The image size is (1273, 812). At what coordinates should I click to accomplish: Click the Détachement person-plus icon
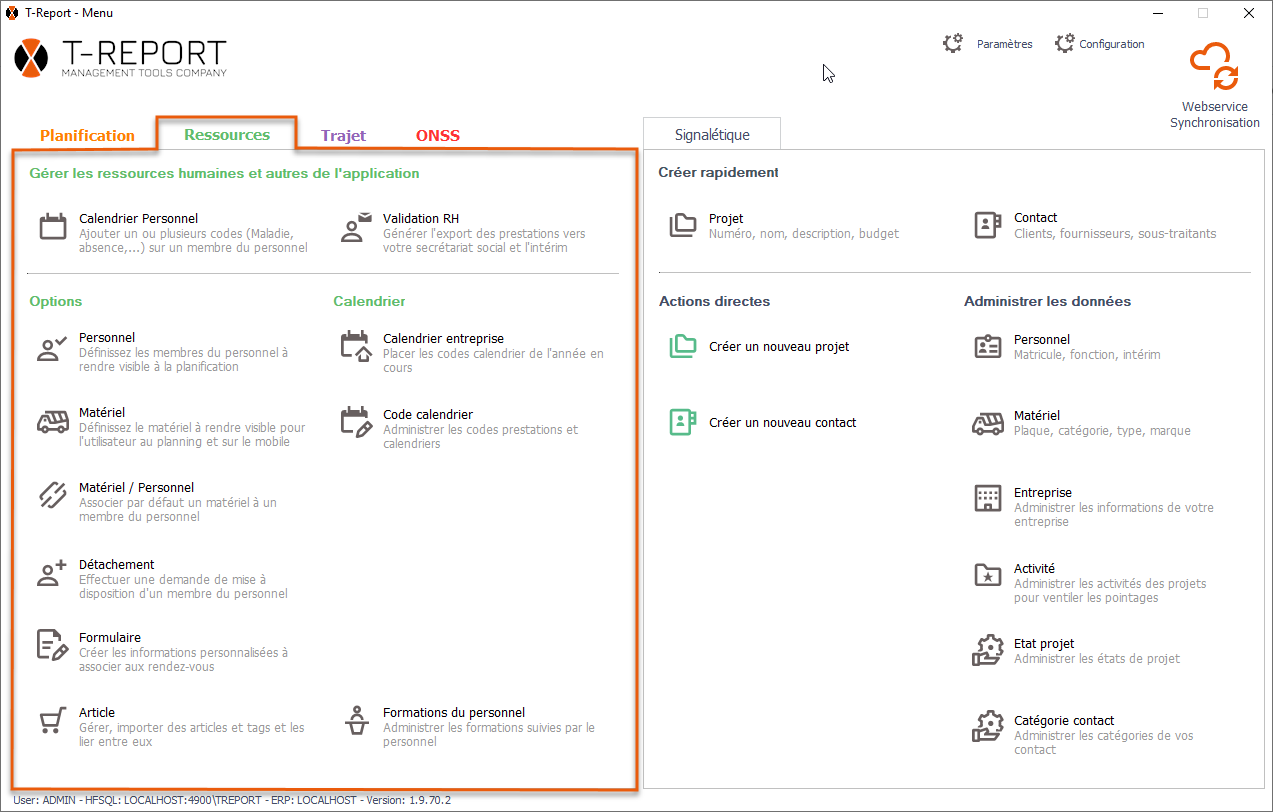(x=52, y=573)
